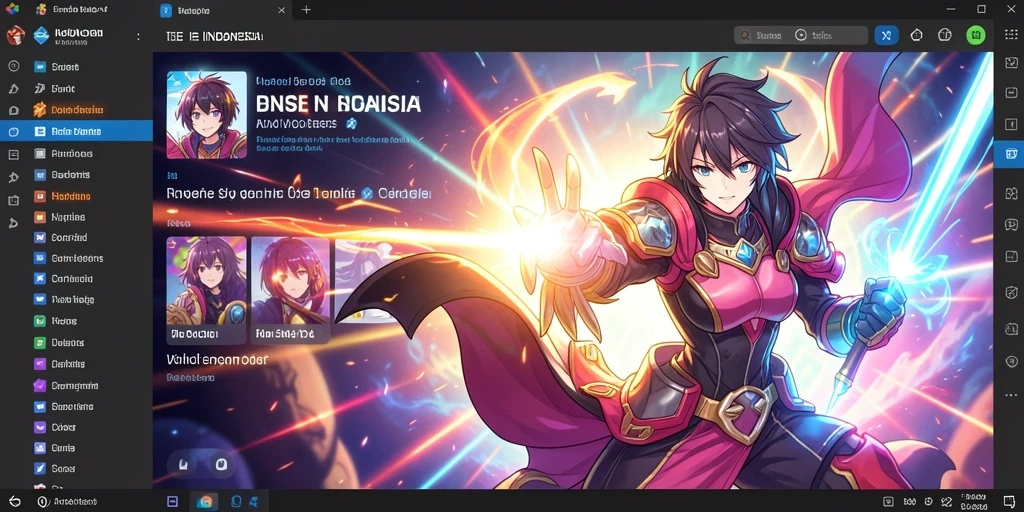This screenshot has width=1024, height=512.
Task: Click the back arrow in the bottom-left corner
Action: [x=14, y=502]
